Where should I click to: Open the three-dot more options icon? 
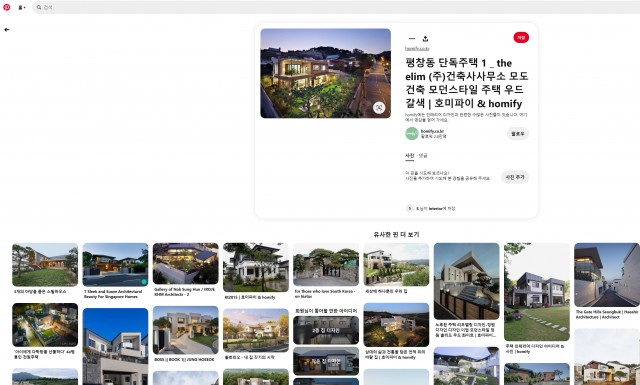point(412,39)
